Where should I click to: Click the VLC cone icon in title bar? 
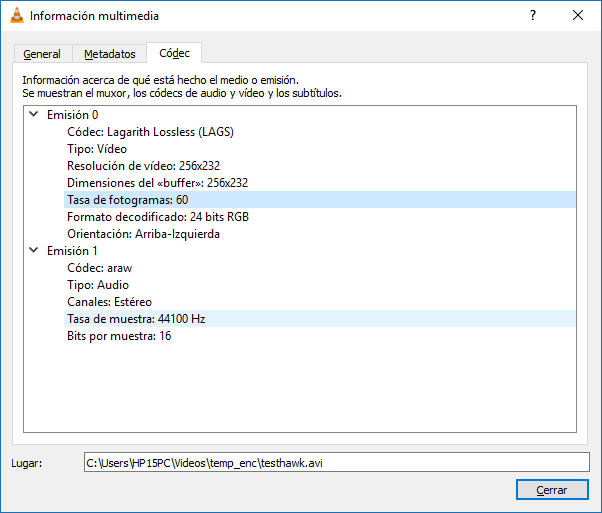tap(17, 15)
